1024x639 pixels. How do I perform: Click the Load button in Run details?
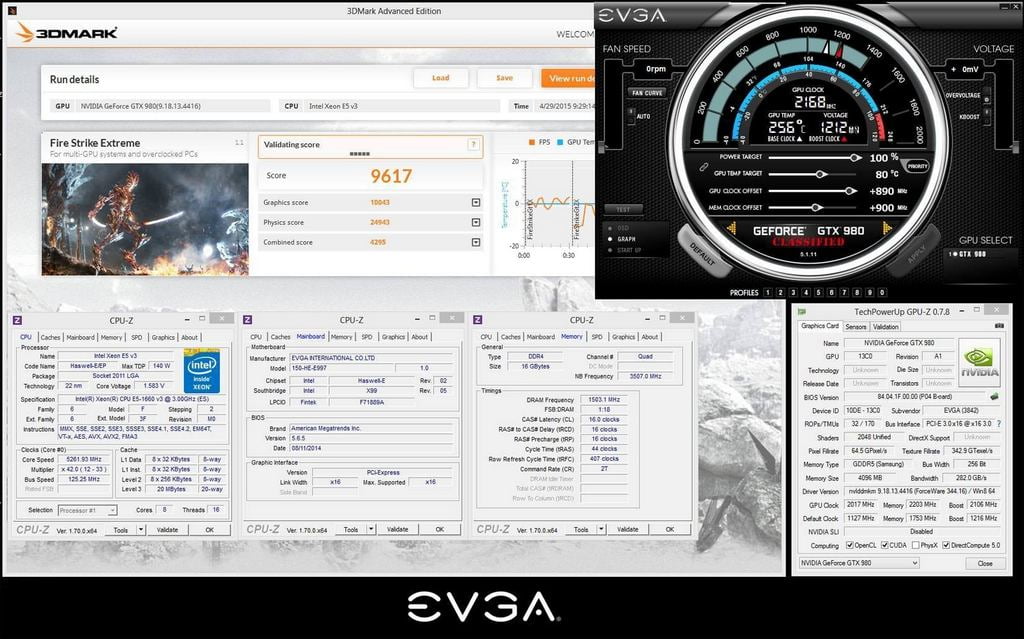440,78
